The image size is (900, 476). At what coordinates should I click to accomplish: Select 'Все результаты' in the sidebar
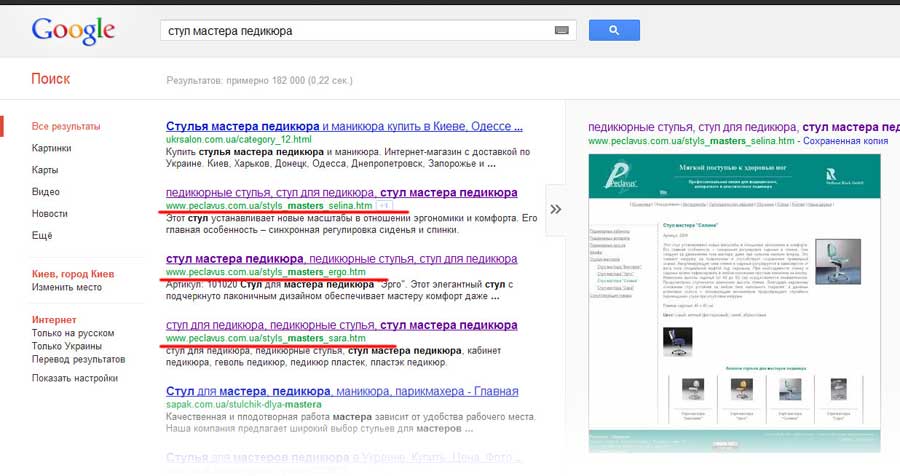[66, 126]
